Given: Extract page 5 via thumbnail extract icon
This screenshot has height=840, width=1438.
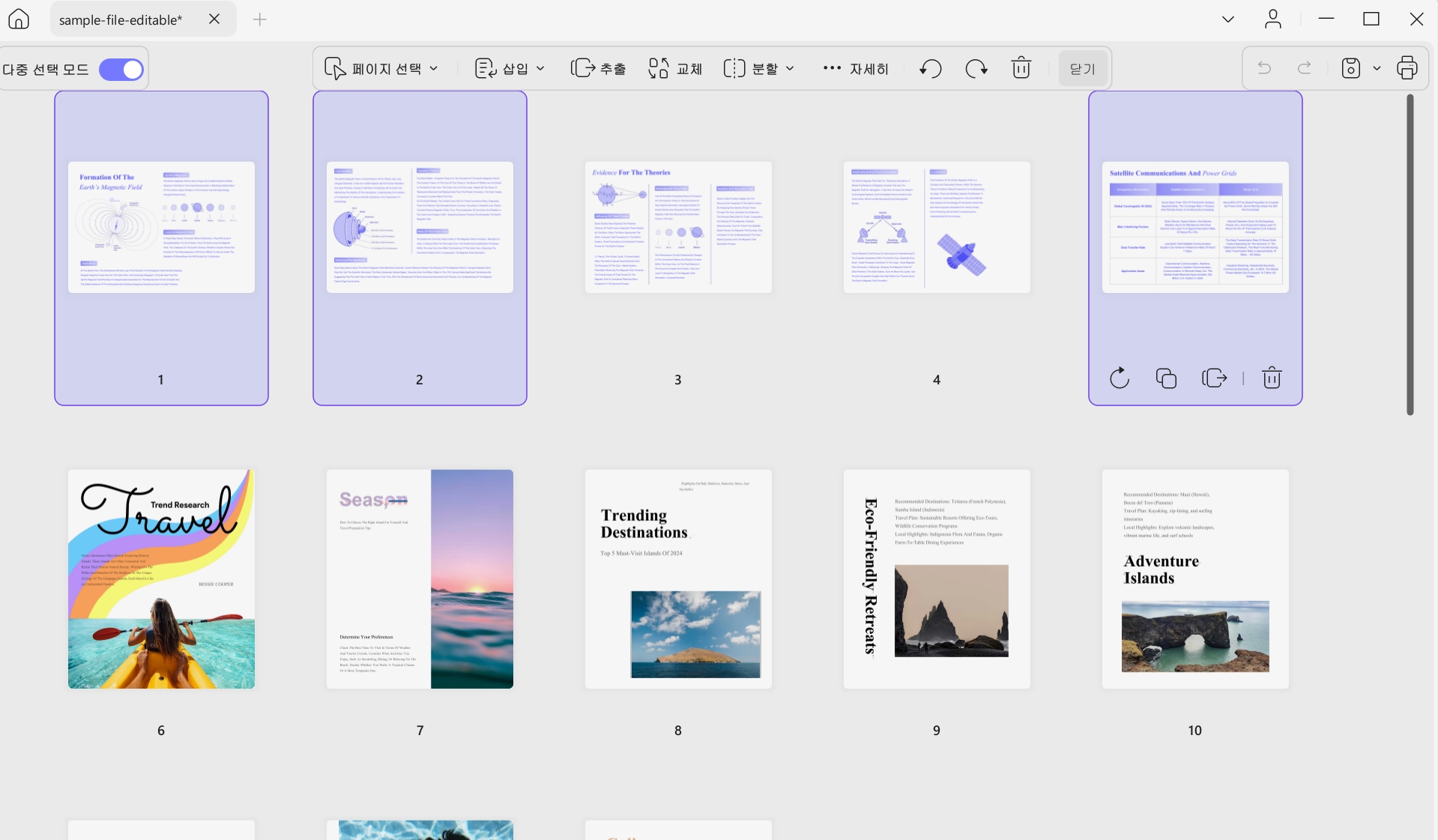Looking at the screenshot, I should pos(1214,378).
